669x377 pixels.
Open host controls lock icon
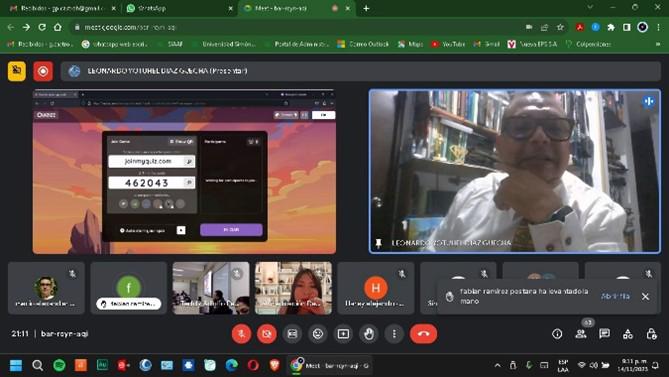coord(651,334)
